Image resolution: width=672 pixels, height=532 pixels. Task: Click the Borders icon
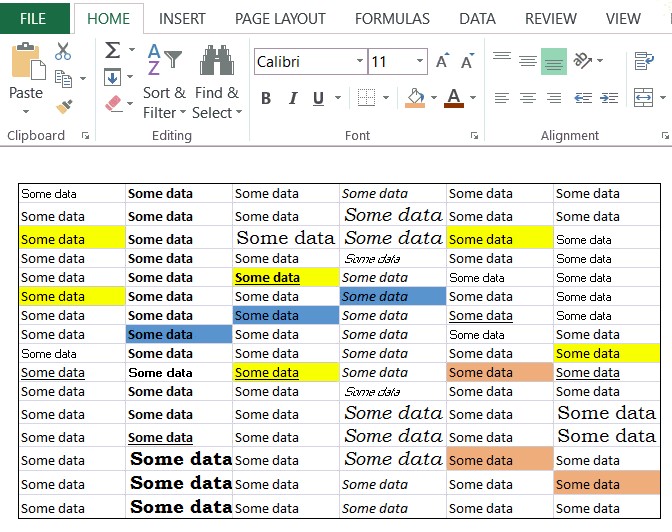tap(367, 98)
